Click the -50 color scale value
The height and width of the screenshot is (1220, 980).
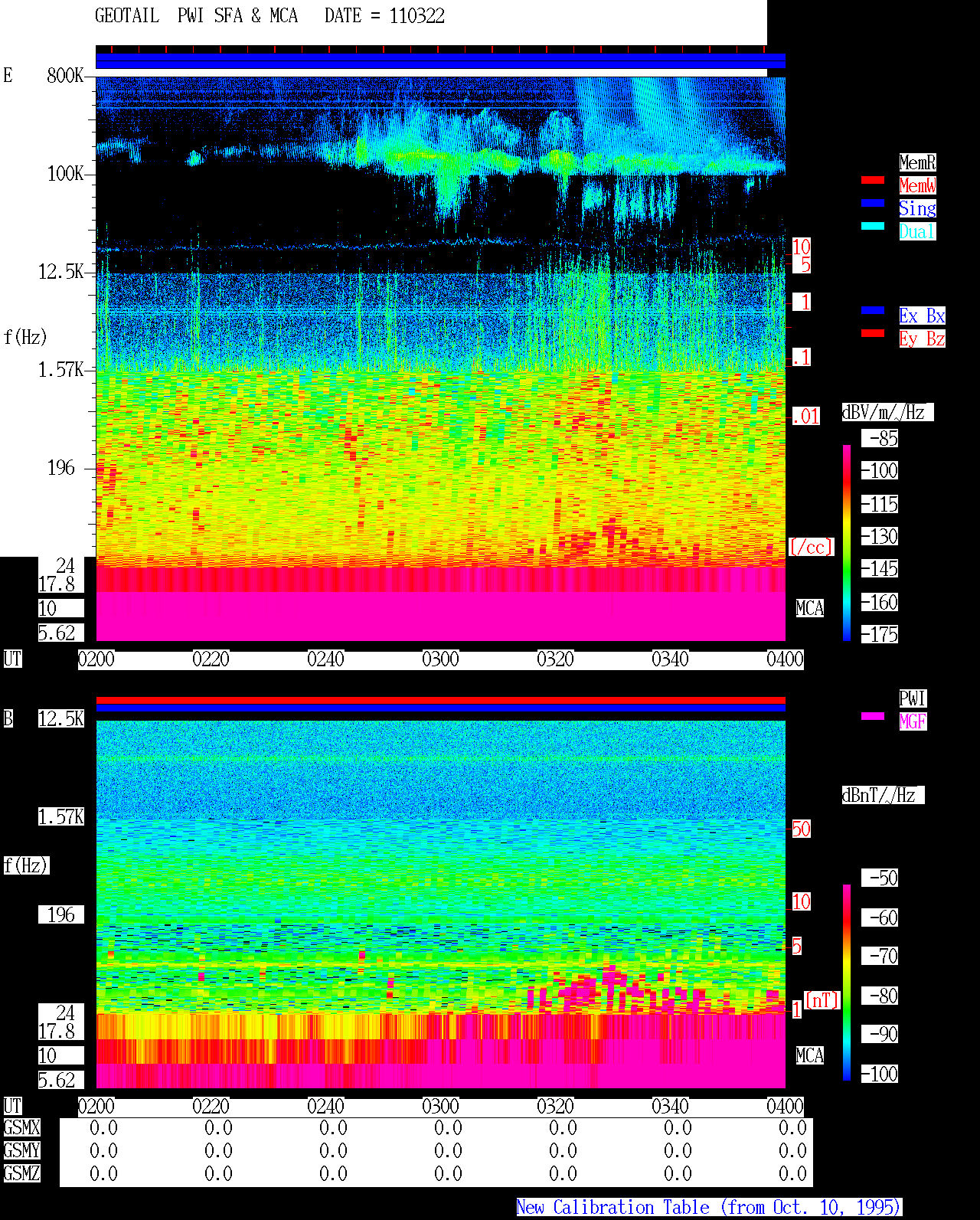pos(880,878)
